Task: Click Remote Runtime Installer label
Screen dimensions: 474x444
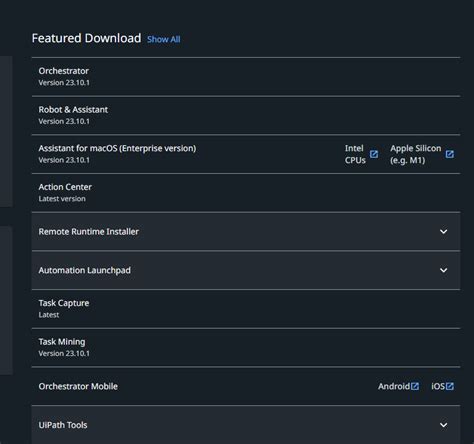Action: pyautogui.click(x=88, y=232)
